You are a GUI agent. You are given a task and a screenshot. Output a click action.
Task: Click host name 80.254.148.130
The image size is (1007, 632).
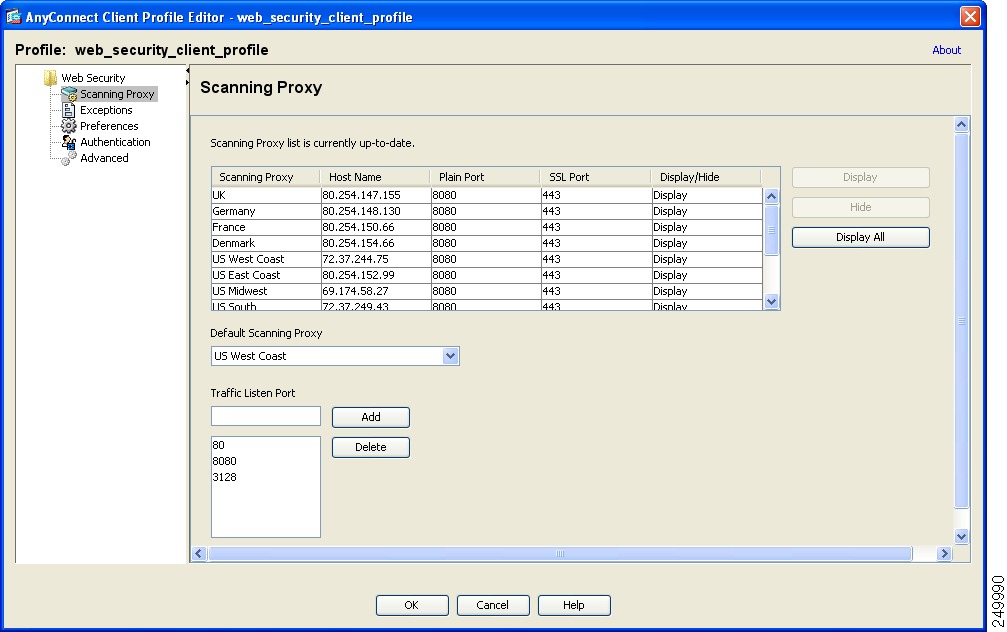[x=362, y=211]
